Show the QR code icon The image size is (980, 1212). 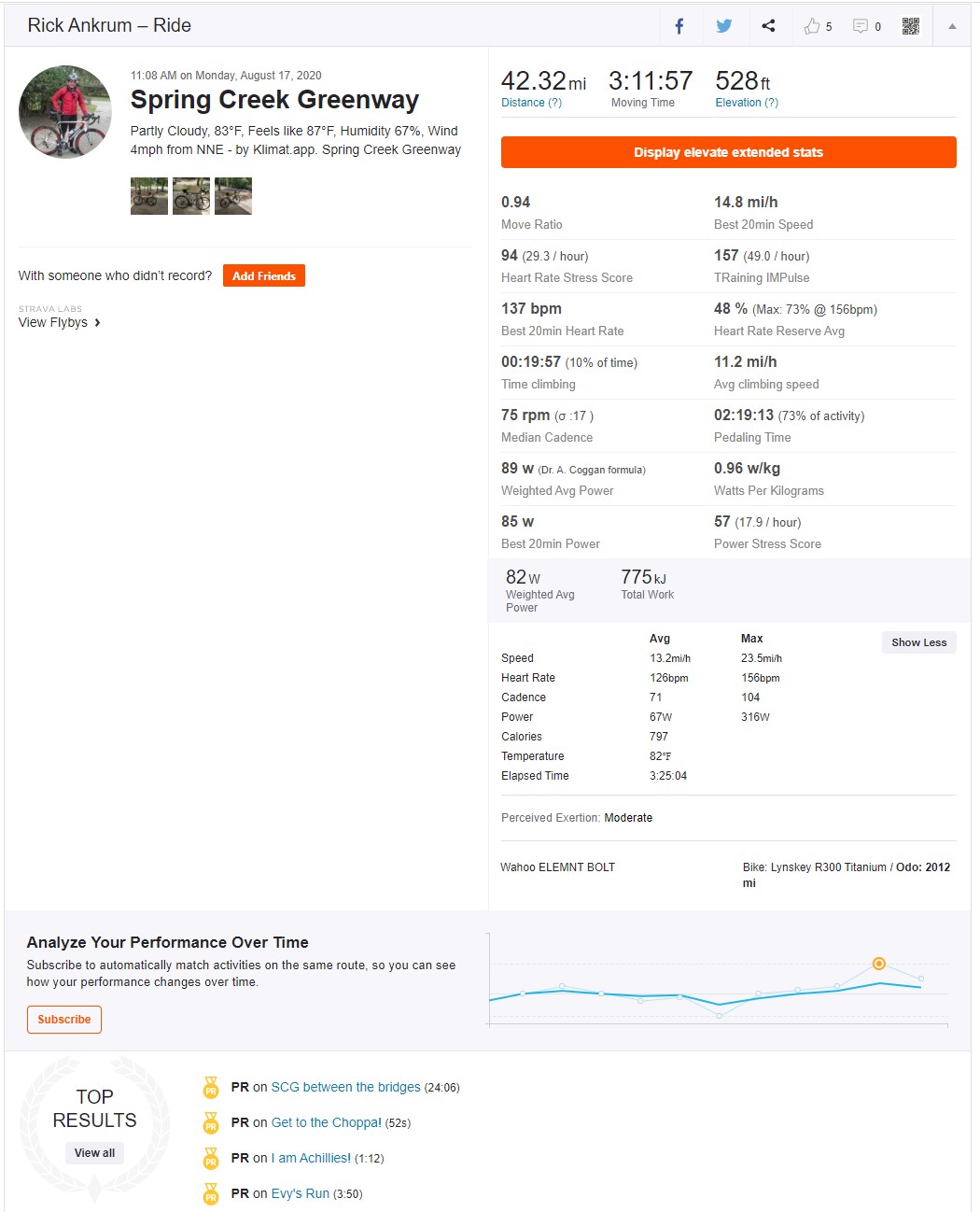pyautogui.click(x=911, y=26)
